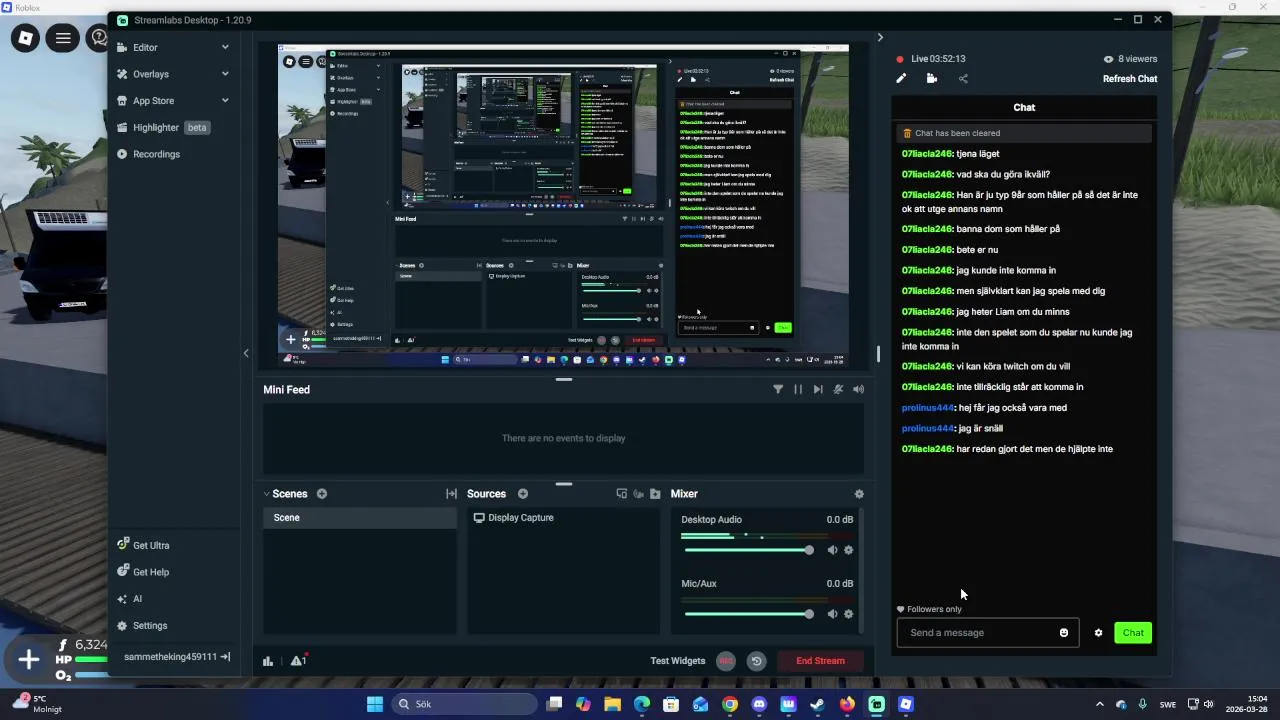Click End Stream
Image resolution: width=1280 pixels, height=720 pixels.
820,661
